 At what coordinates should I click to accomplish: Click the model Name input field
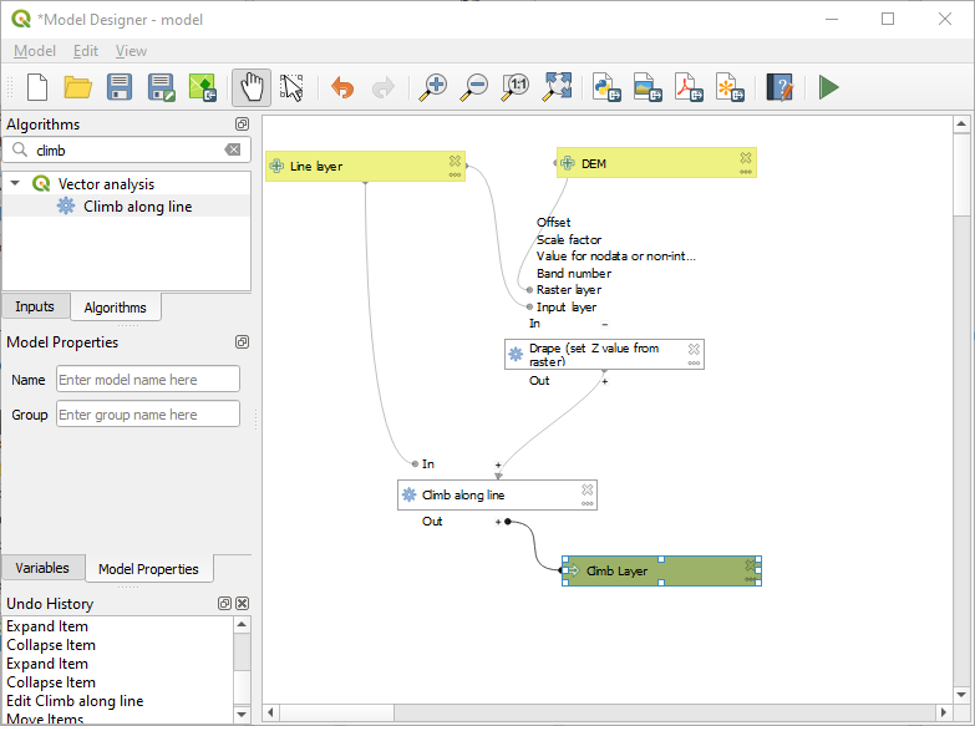148,380
